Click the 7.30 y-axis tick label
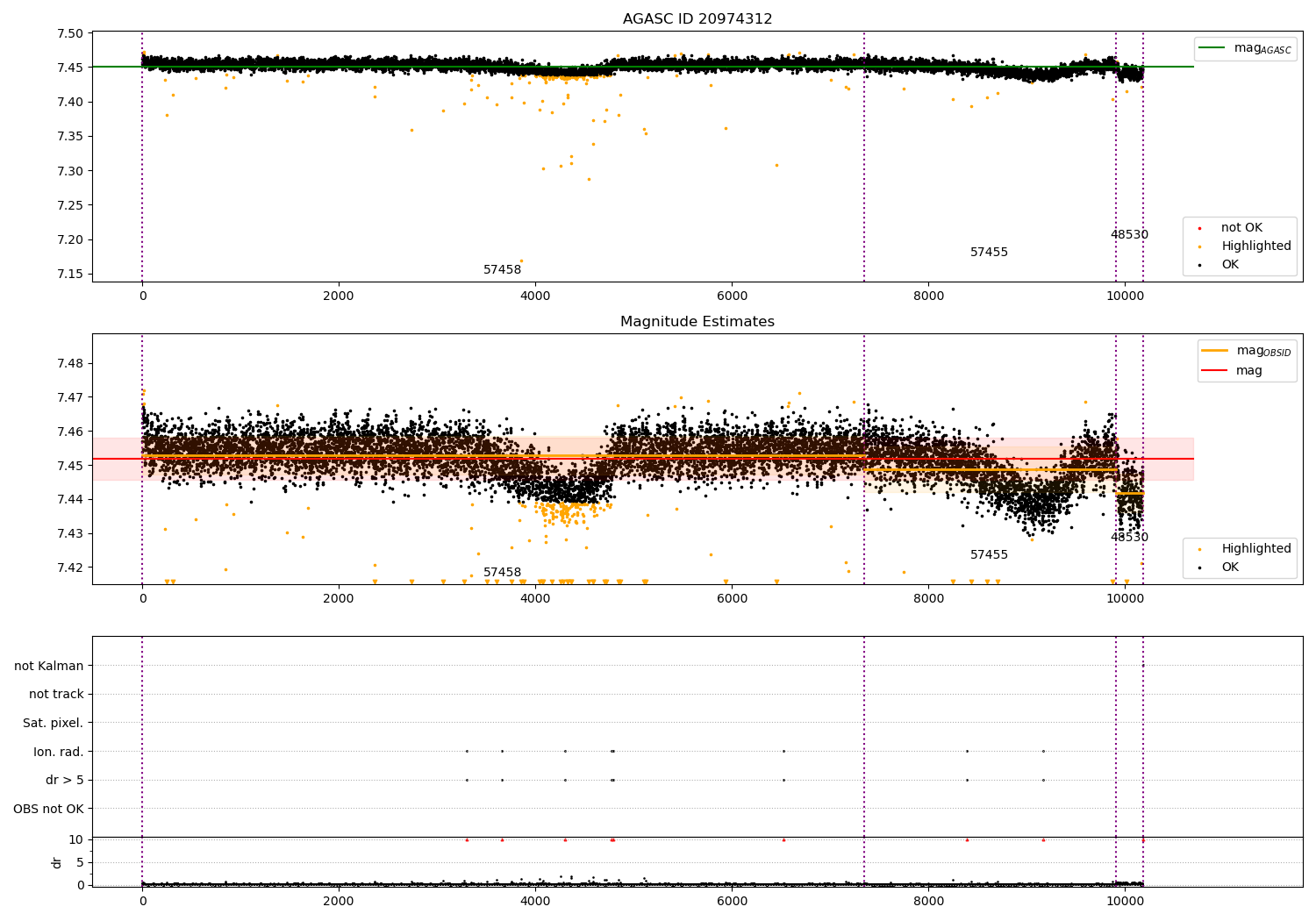1316x921 pixels. coord(70,171)
